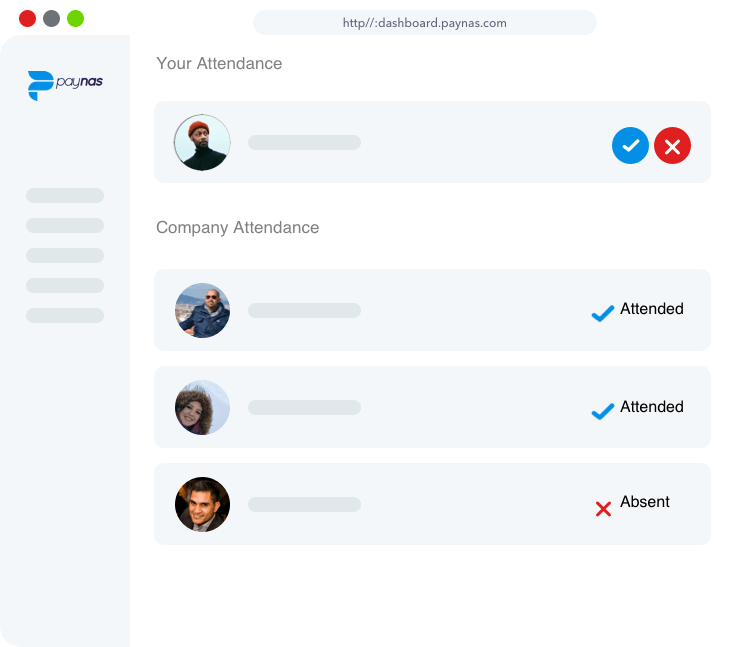Select the first sidebar menu placeholder

(x=65, y=196)
